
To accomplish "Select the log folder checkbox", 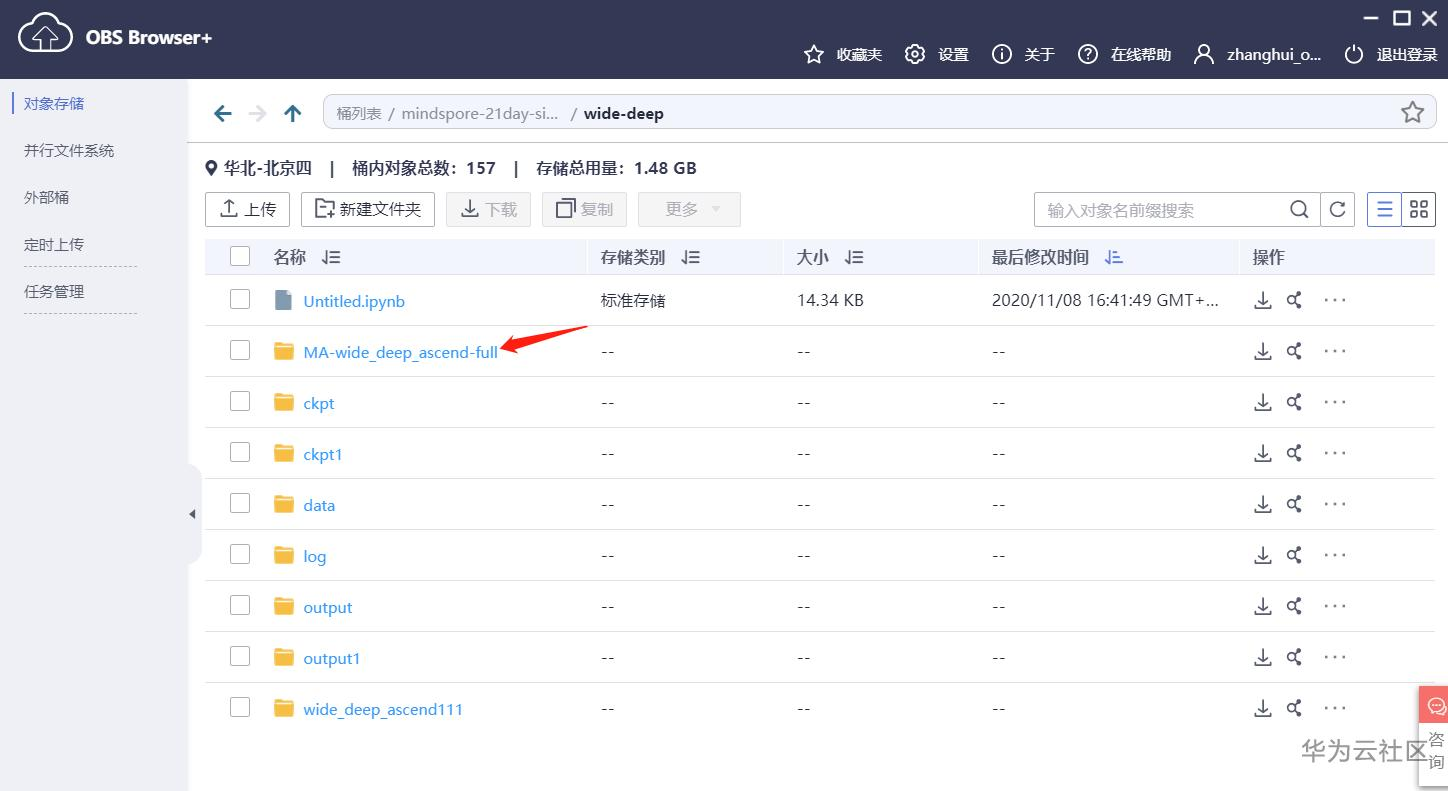I will (240, 554).
